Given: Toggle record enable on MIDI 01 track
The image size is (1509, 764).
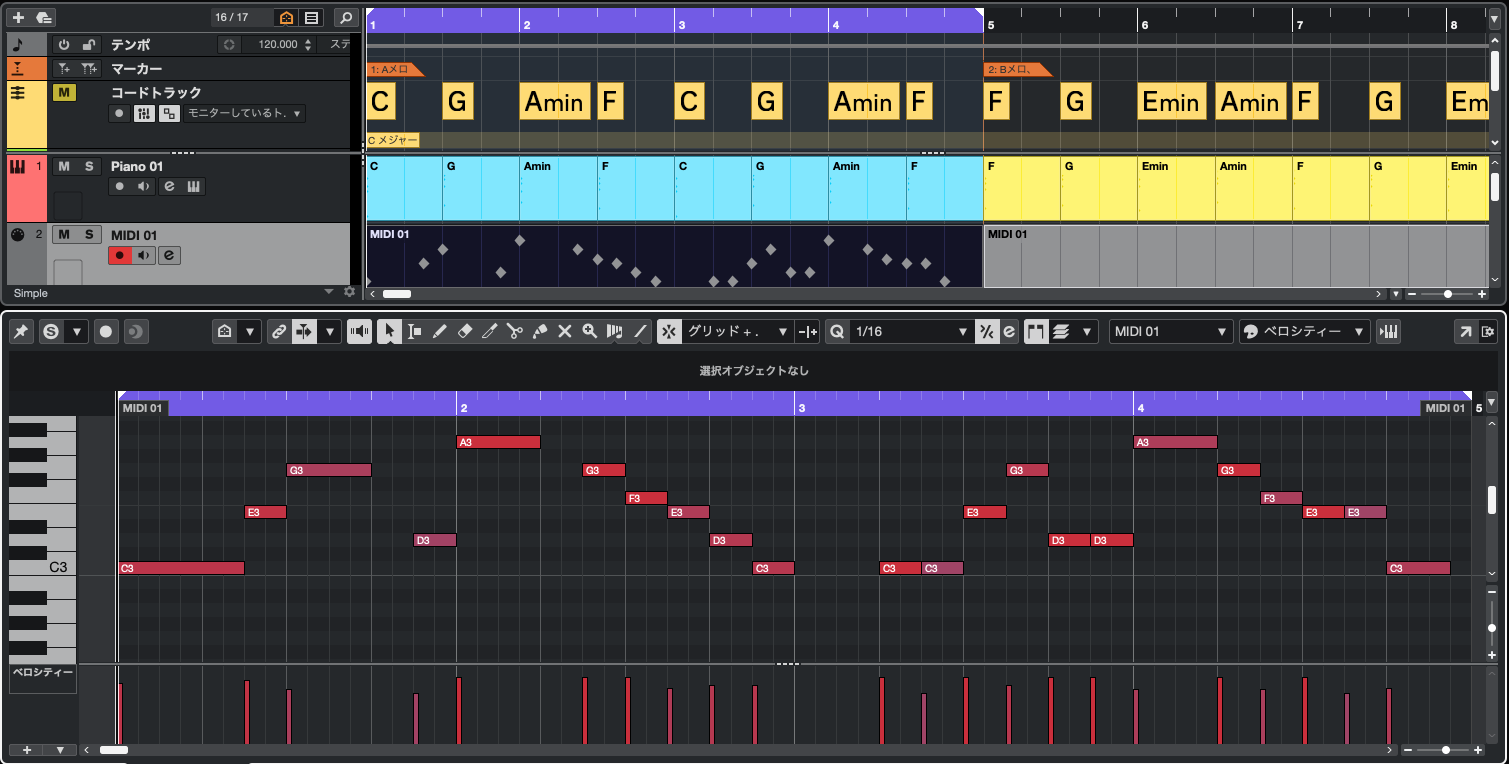Looking at the screenshot, I should (x=120, y=255).
